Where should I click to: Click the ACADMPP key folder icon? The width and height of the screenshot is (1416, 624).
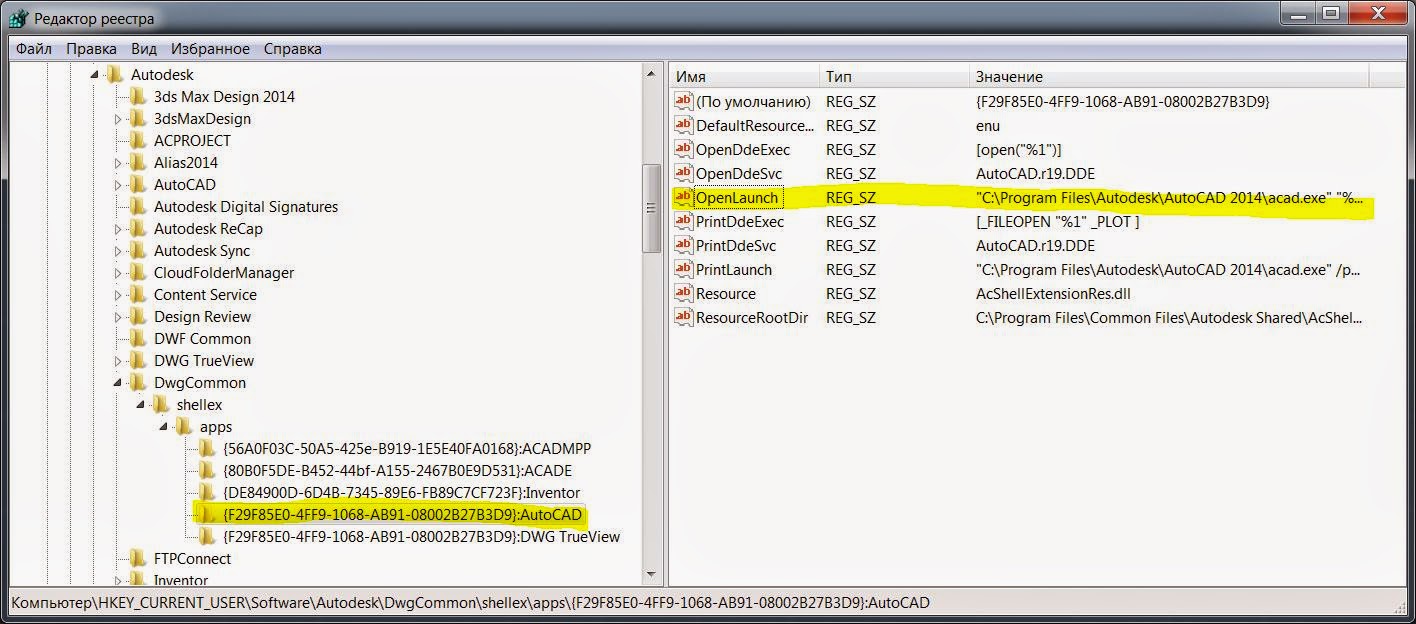(207, 449)
